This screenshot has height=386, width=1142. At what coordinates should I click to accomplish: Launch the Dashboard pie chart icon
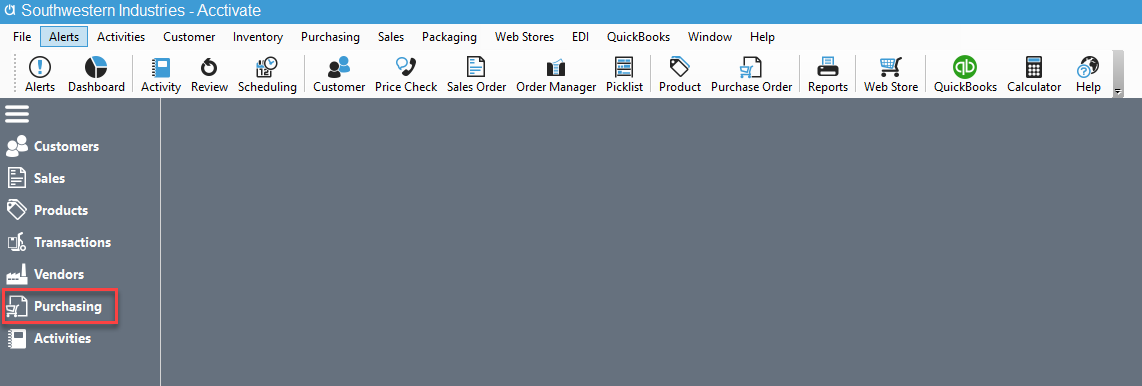point(96,75)
